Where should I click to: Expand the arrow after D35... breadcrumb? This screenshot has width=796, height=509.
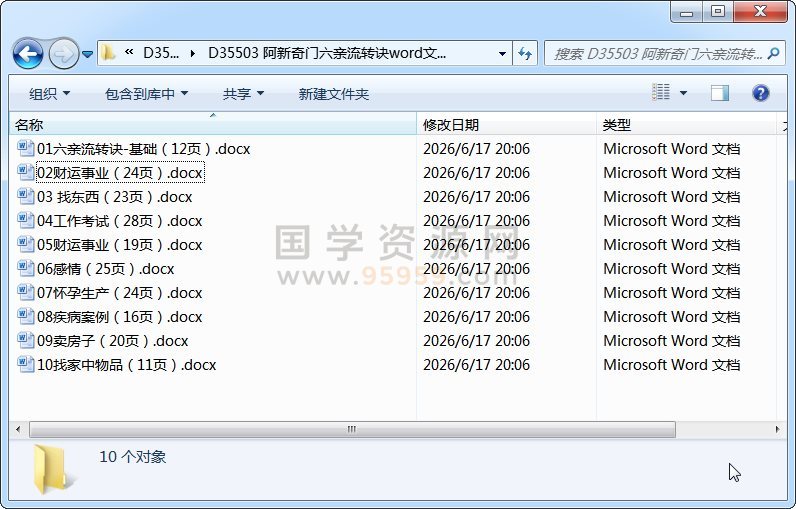pyautogui.click(x=193, y=53)
